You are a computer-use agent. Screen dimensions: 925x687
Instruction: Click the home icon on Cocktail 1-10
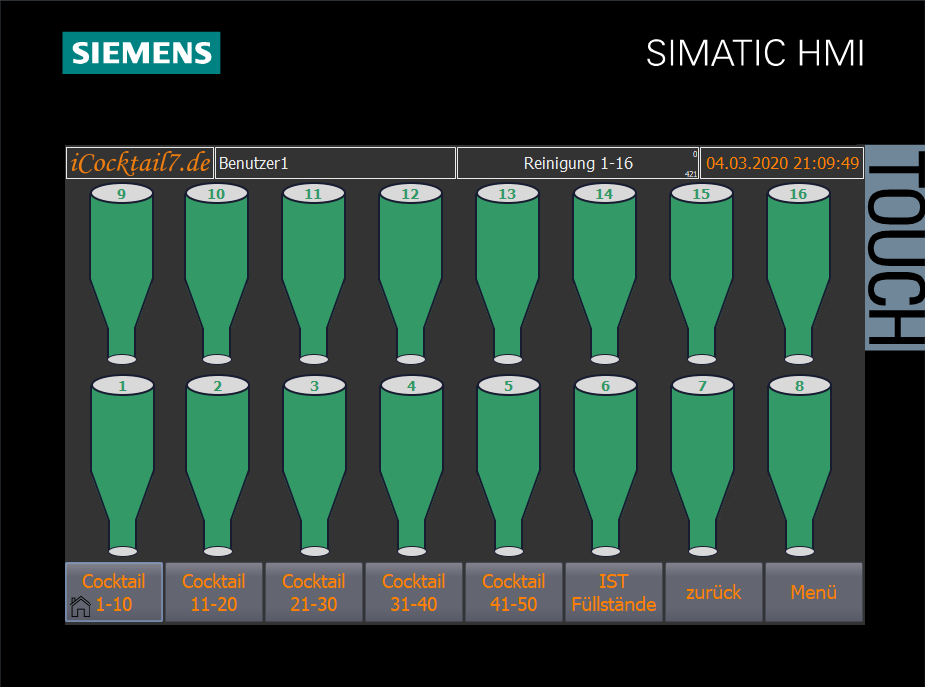[80, 606]
